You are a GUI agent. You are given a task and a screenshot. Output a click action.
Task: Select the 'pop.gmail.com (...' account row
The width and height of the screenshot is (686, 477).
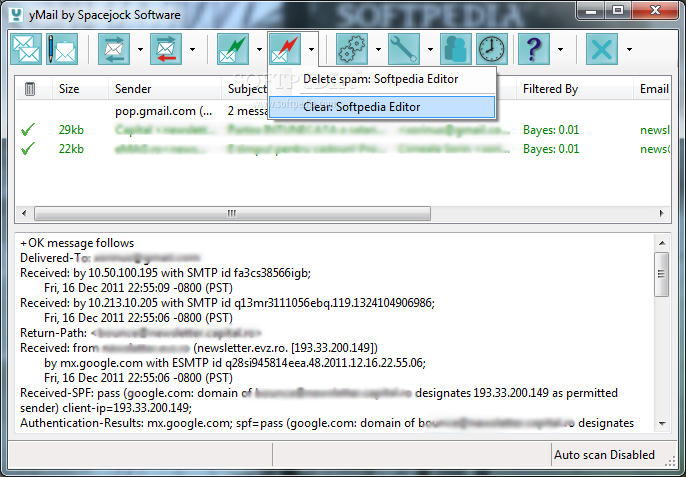(x=164, y=111)
